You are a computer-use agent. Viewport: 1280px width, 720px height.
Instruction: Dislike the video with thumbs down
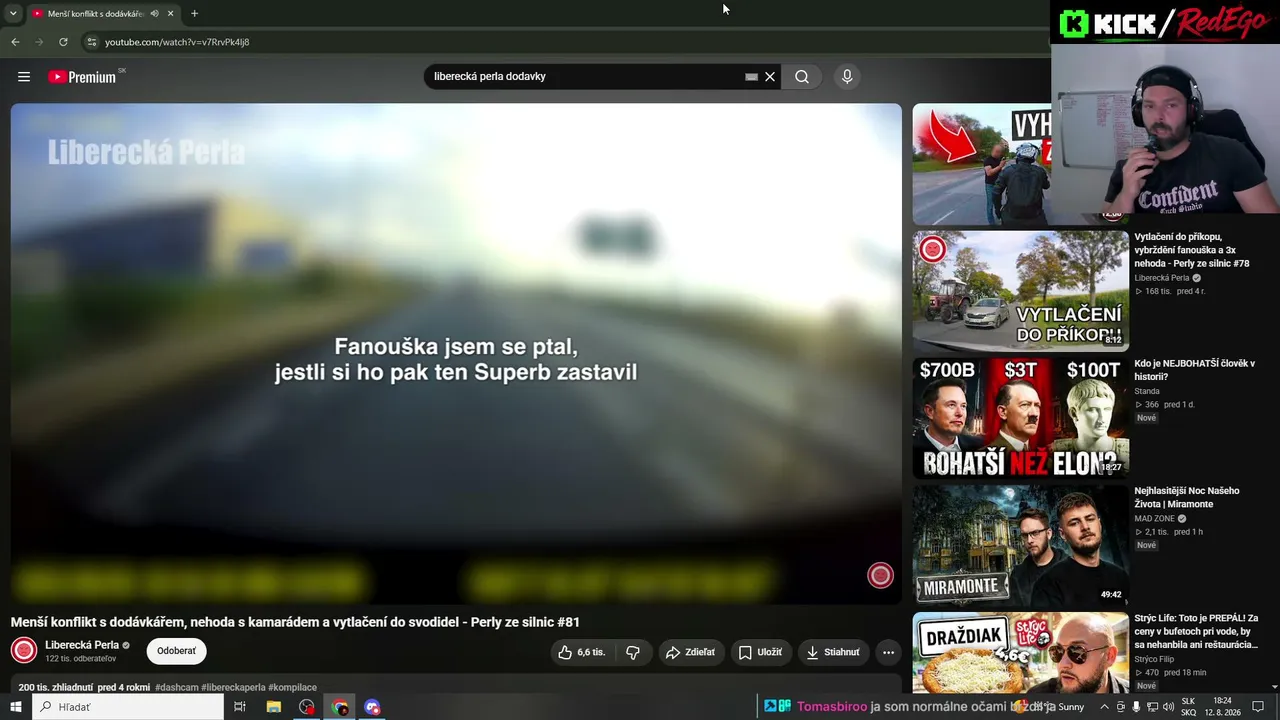[x=633, y=652]
